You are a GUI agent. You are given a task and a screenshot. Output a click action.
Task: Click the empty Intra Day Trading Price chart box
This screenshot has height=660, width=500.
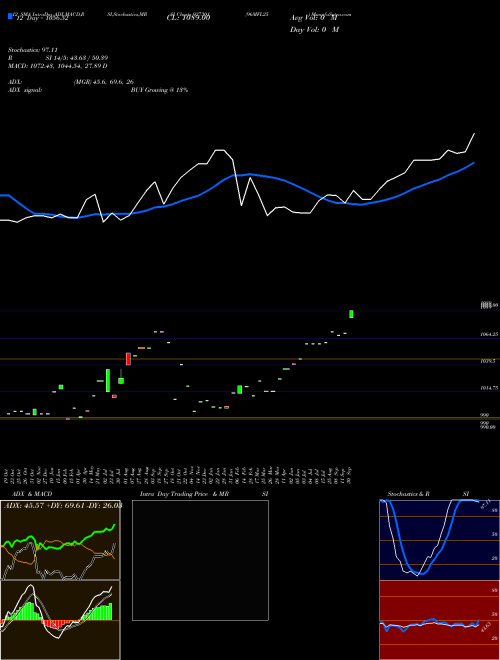[200, 560]
